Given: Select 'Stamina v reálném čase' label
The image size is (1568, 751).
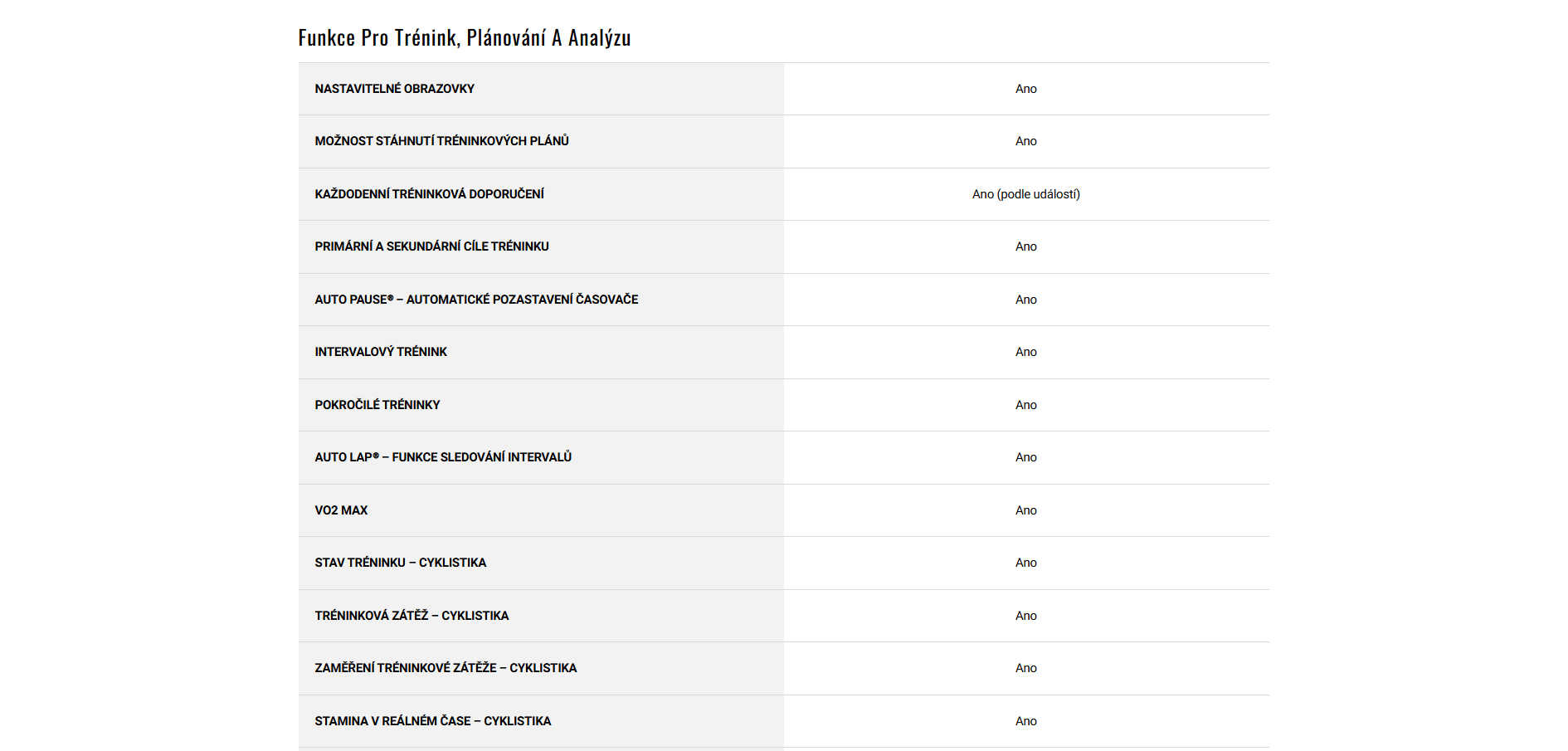Looking at the screenshot, I should [432, 721].
